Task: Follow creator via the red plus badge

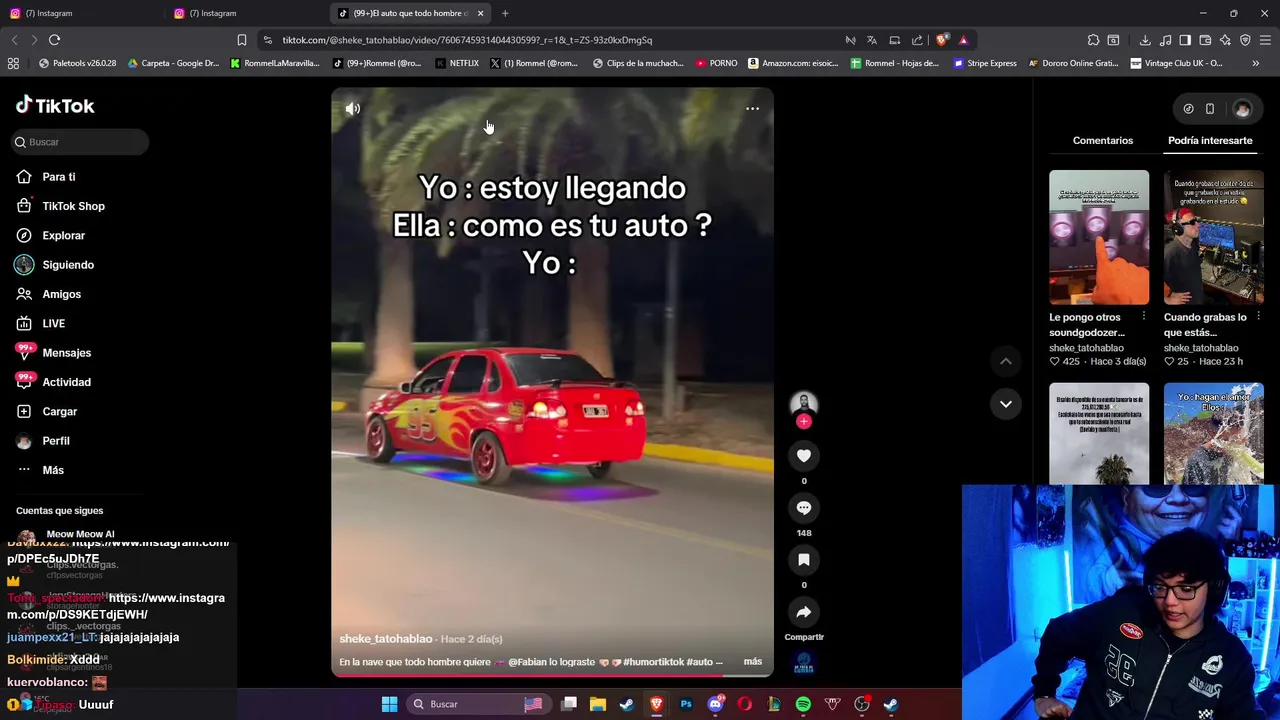Action: [x=804, y=422]
